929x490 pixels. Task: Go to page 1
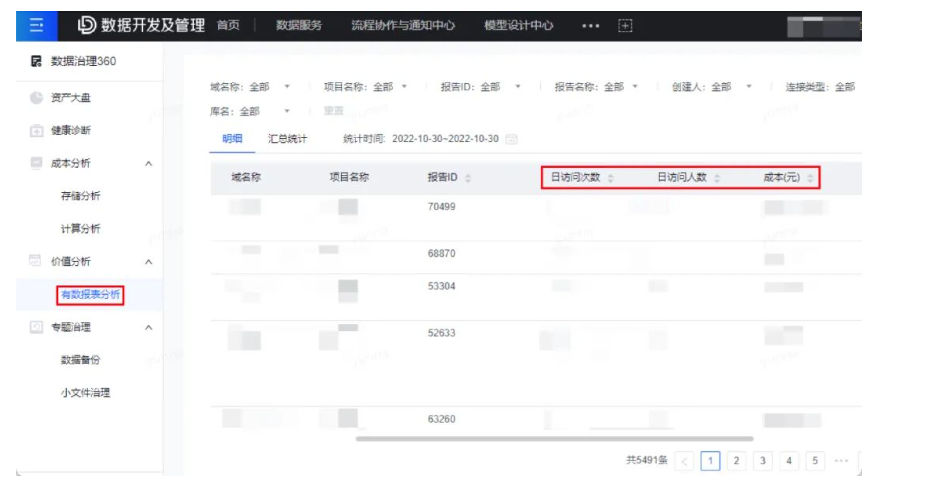click(x=710, y=461)
